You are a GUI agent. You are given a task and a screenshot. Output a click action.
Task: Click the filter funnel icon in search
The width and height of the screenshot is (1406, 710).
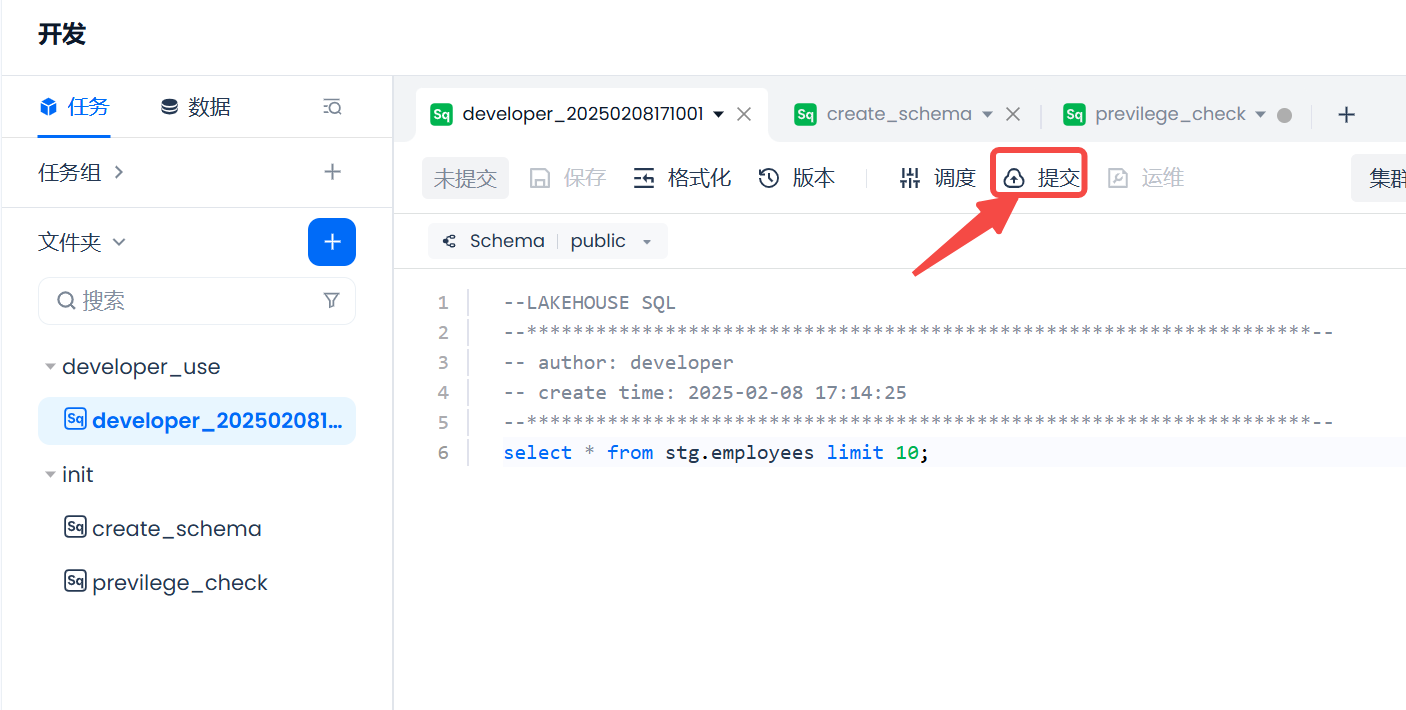(332, 301)
